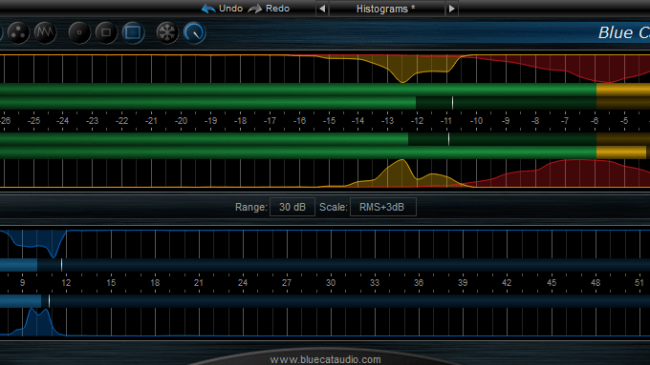Click the upper blue crest-factor histogram

click(x=325, y=244)
